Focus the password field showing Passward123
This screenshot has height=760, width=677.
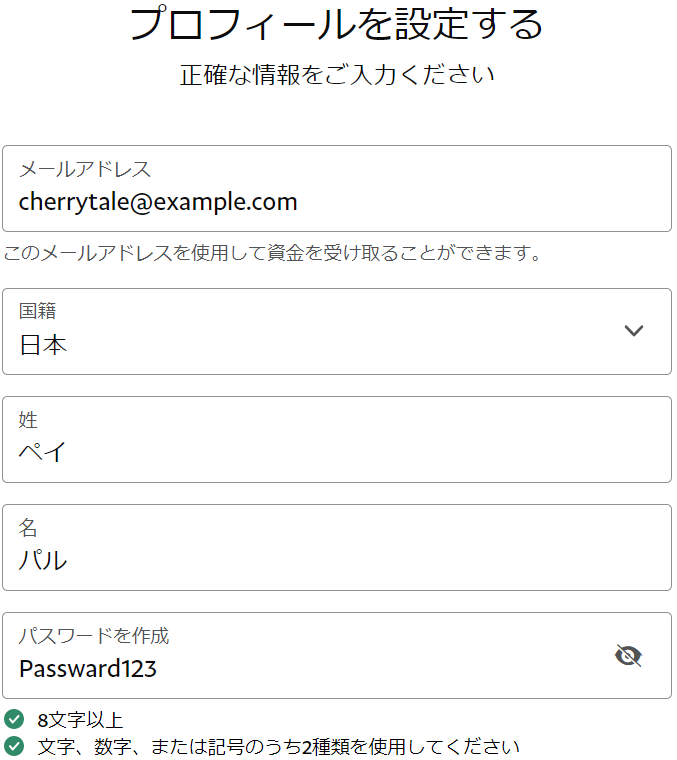click(x=300, y=668)
